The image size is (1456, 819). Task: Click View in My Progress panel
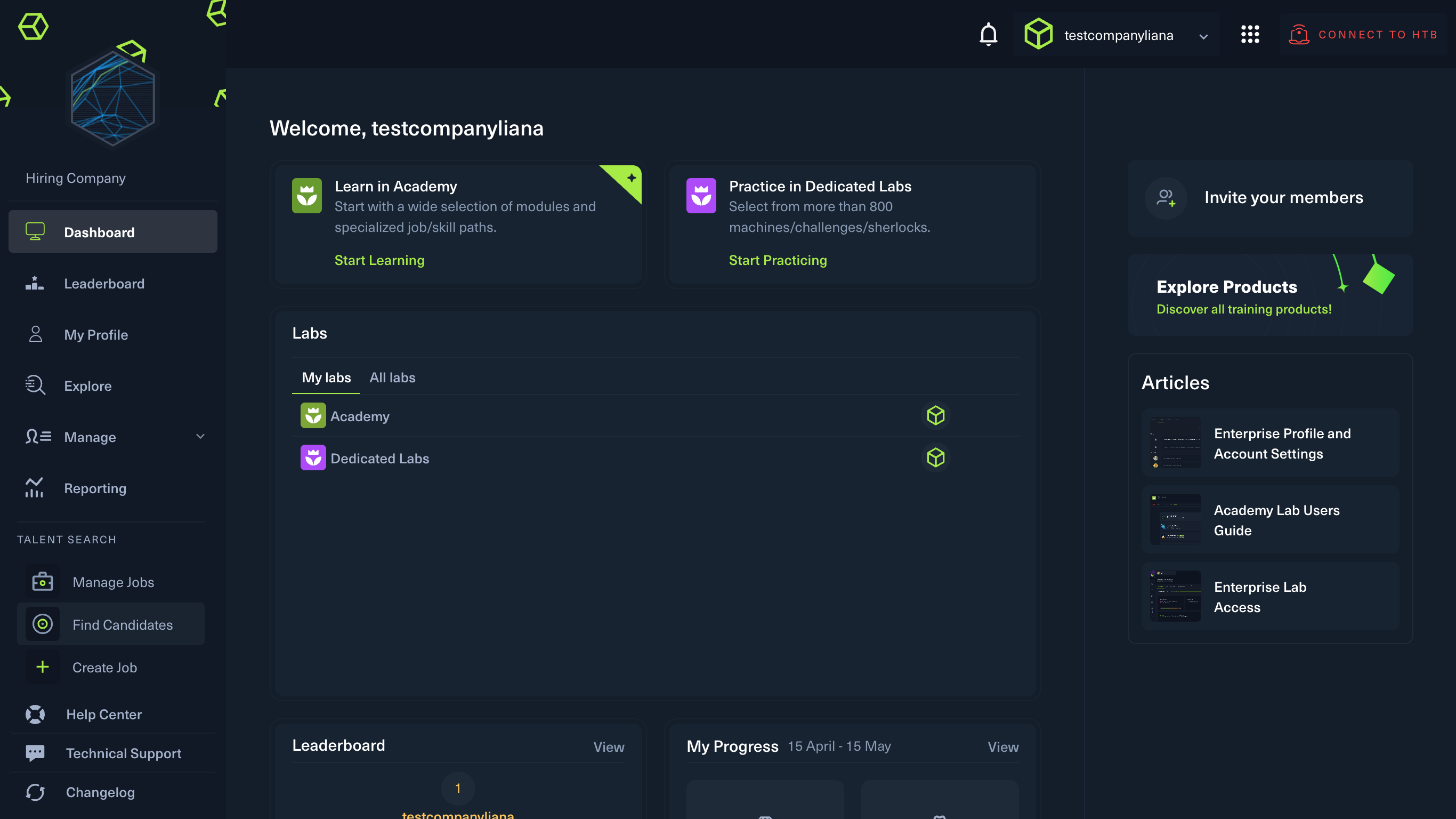click(1002, 746)
